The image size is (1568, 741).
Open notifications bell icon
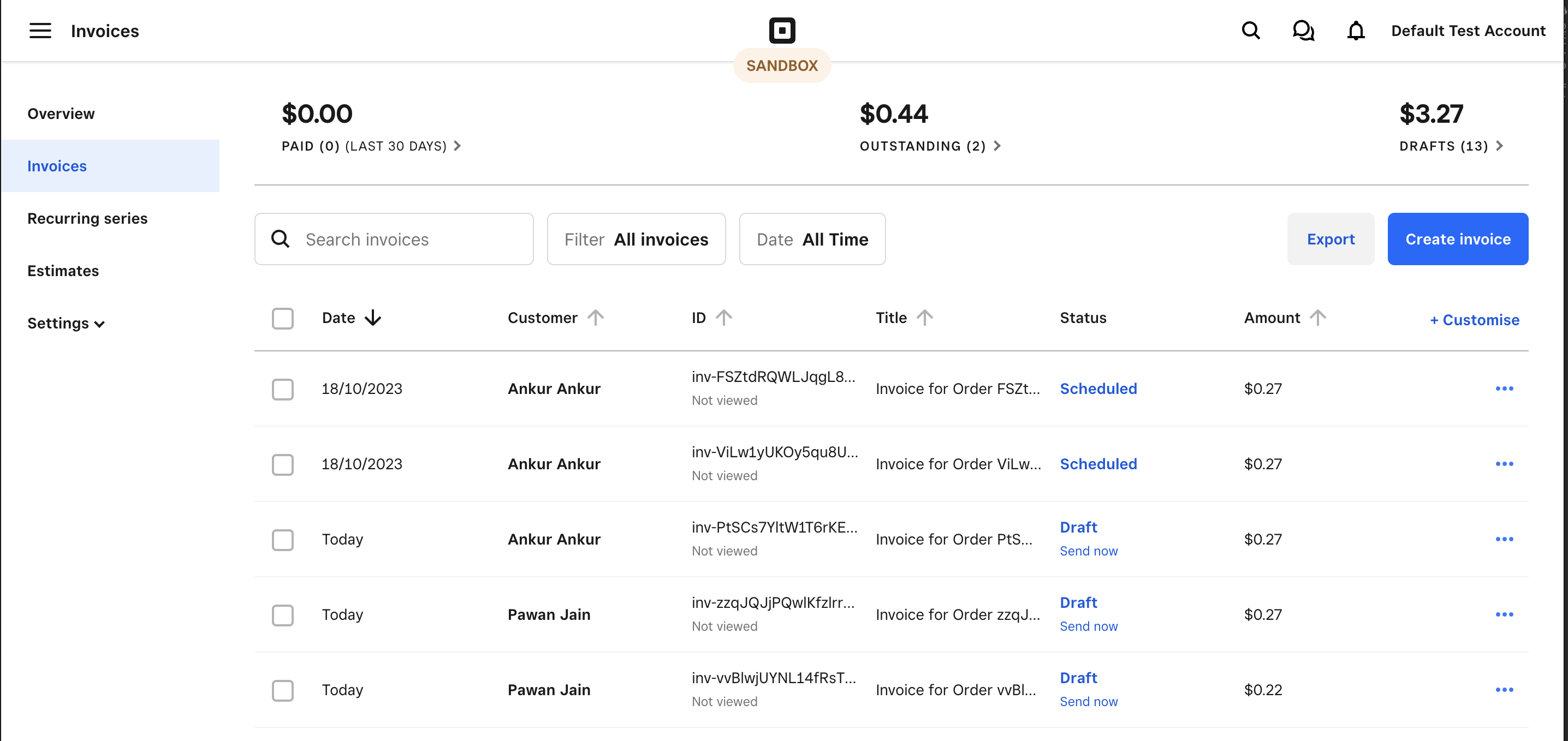coord(1356,31)
